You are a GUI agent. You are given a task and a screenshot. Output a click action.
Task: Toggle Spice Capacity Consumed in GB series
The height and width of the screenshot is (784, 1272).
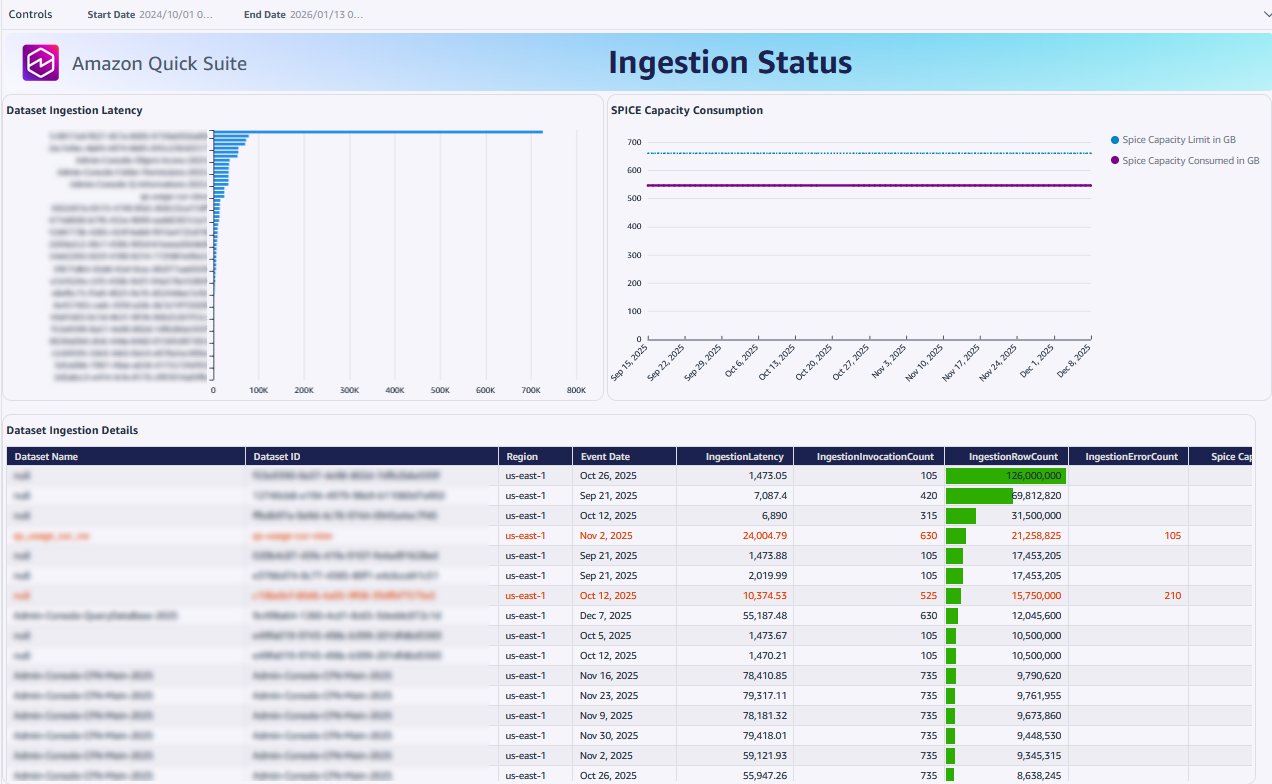(x=1190, y=160)
